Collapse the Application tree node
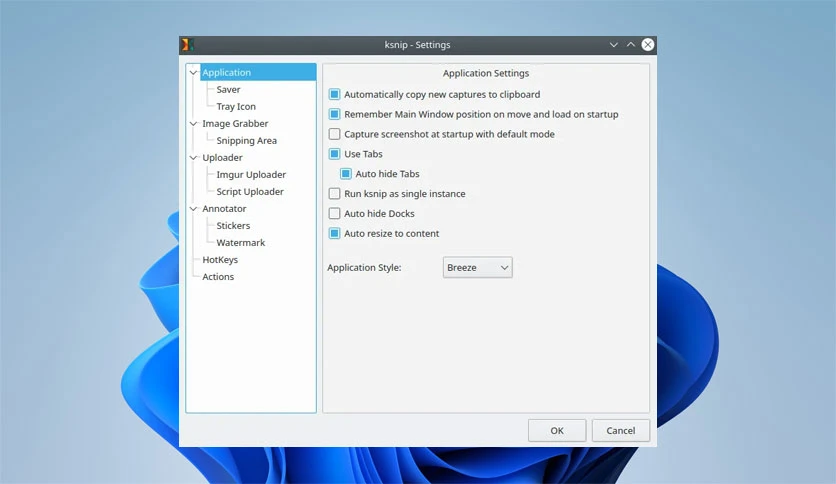The image size is (836, 484). click(194, 72)
